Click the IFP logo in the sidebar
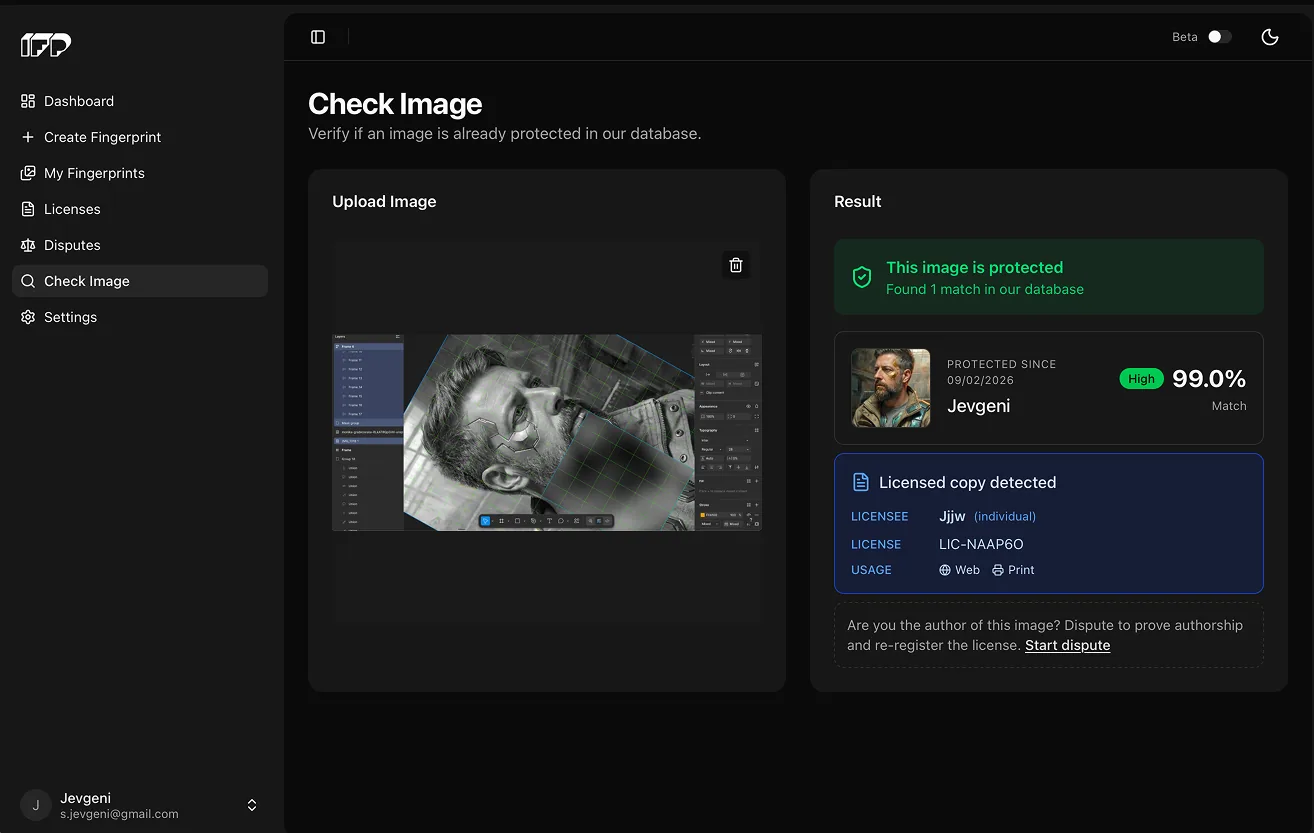Viewport: 1314px width, 833px height. 46,45
